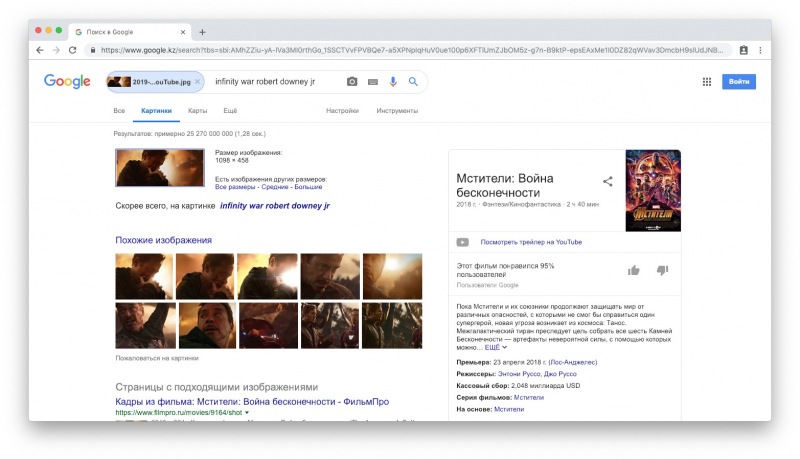Expand the filmpro.ru result dropdown arrow
800x459 pixels.
tap(247, 413)
